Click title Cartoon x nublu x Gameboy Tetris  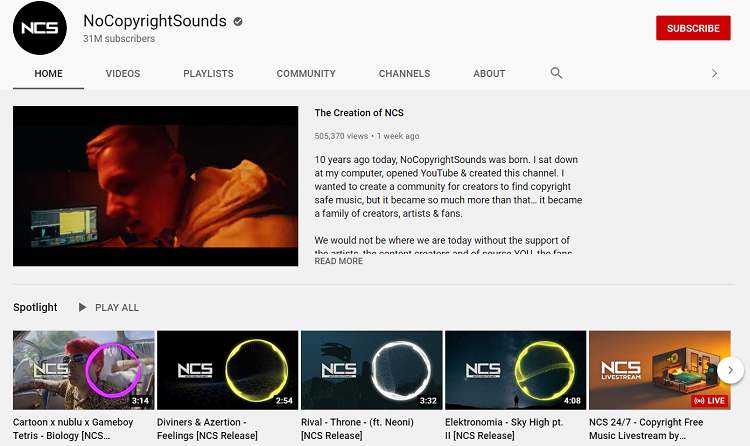[73, 429]
